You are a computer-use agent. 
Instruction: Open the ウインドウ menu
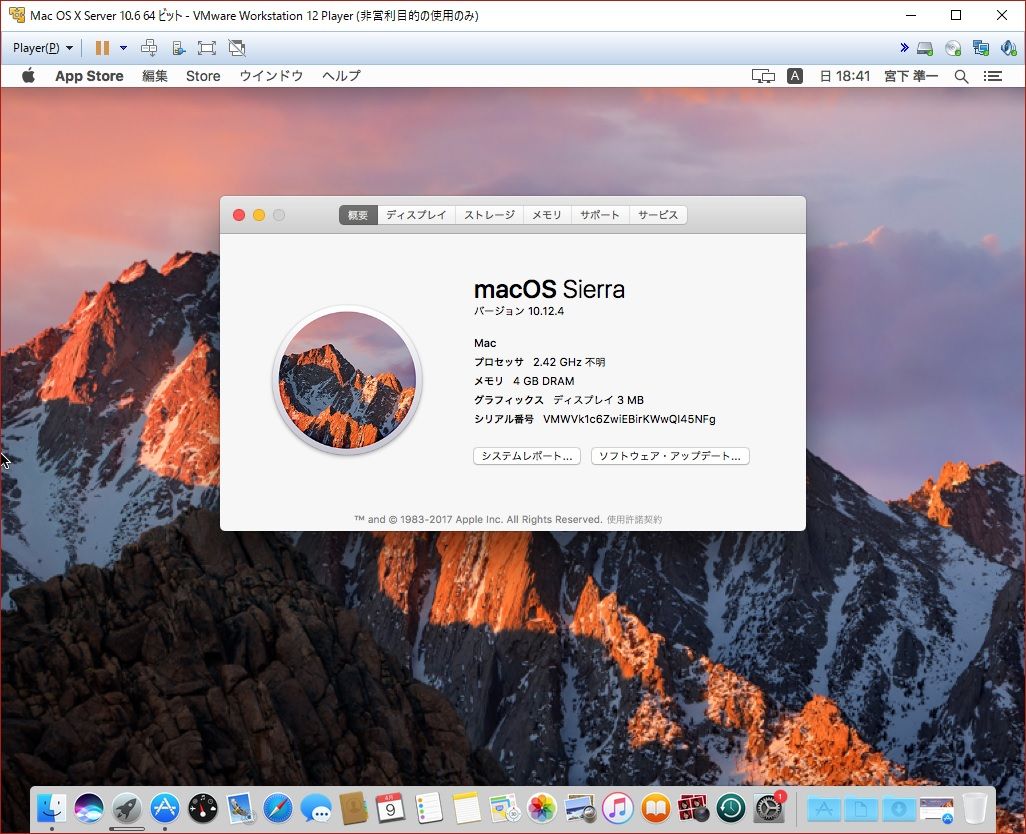click(271, 76)
